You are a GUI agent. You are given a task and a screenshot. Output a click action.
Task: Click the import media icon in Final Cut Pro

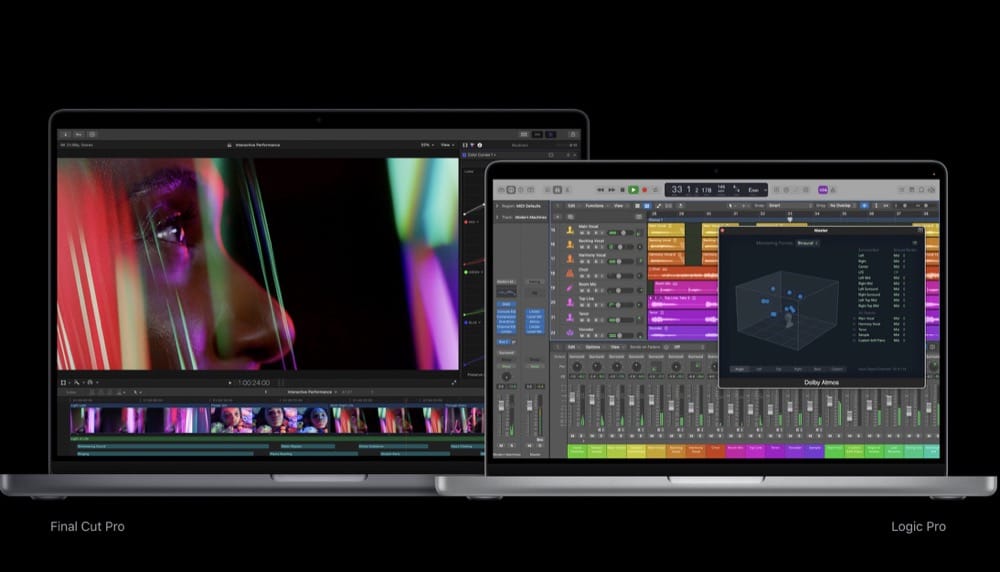[x=66, y=134]
